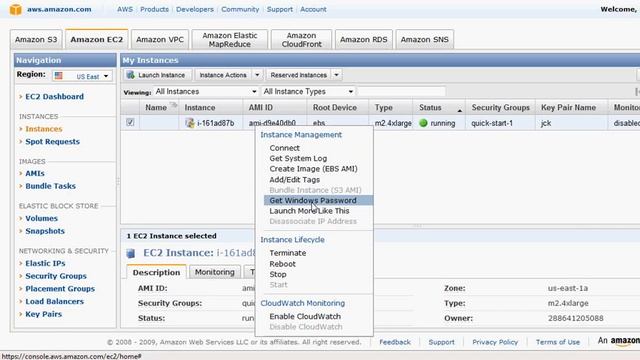Open Instances in the navigation panel
Image resolution: width=640 pixels, height=360 pixels.
44,129
